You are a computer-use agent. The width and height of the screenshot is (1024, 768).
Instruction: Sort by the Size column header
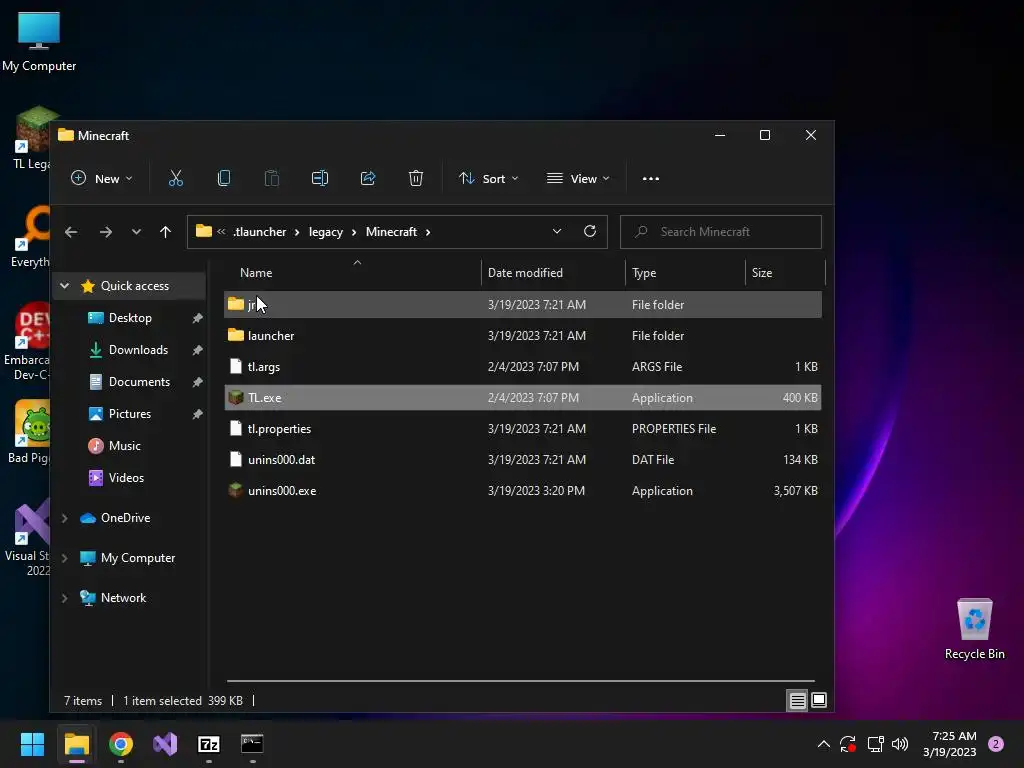(761, 273)
